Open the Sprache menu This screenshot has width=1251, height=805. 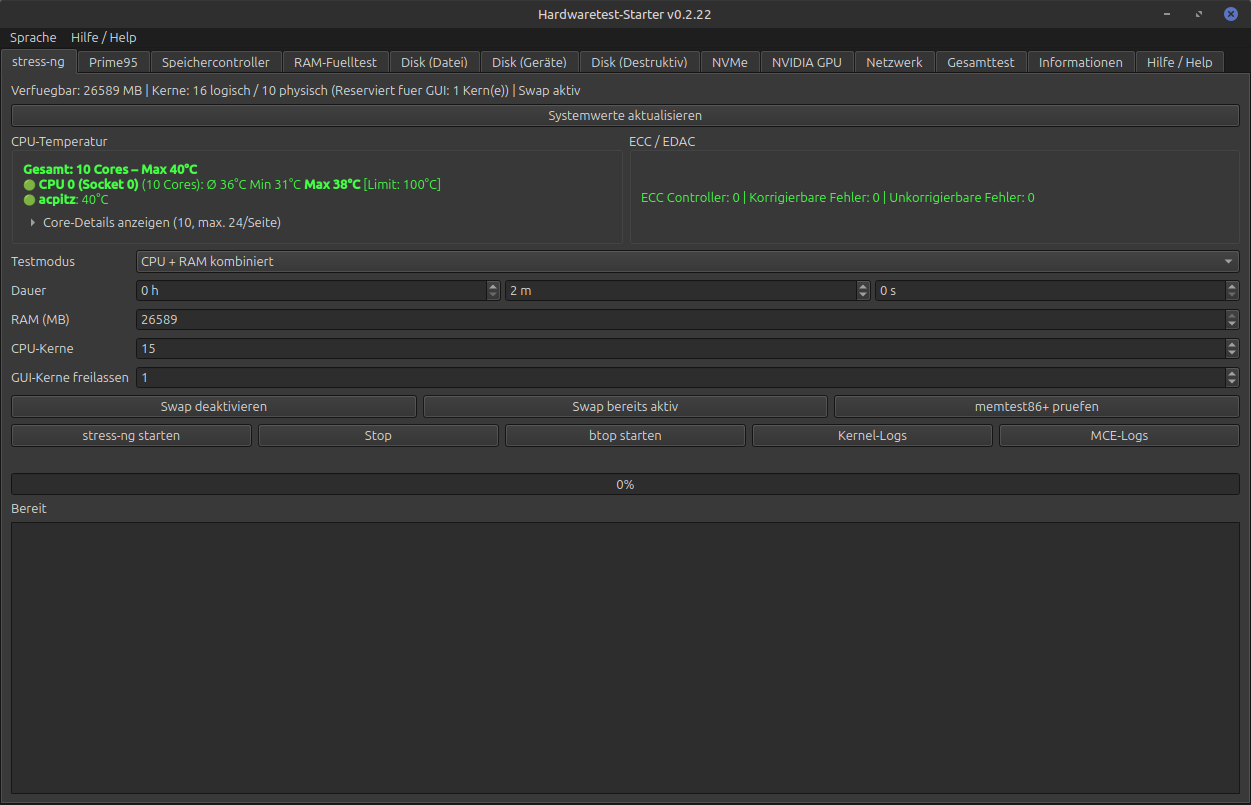click(x=33, y=37)
